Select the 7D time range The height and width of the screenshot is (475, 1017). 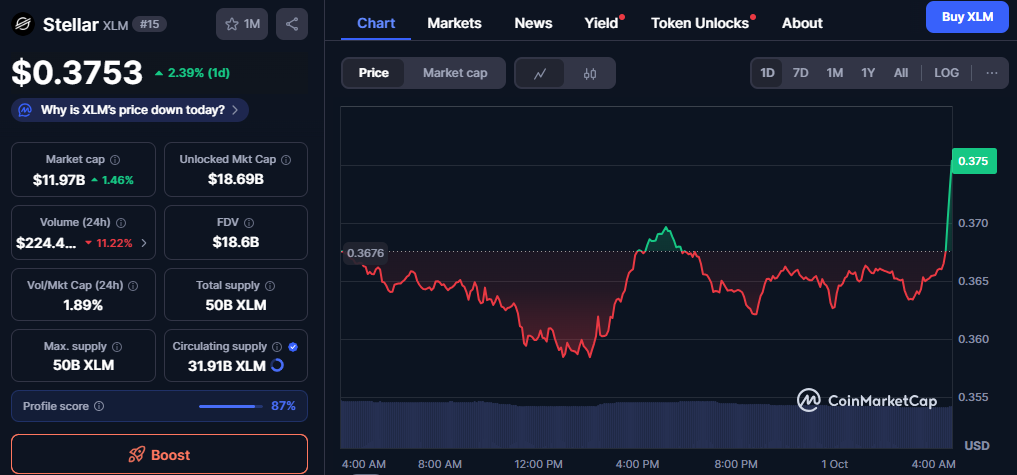coord(800,73)
